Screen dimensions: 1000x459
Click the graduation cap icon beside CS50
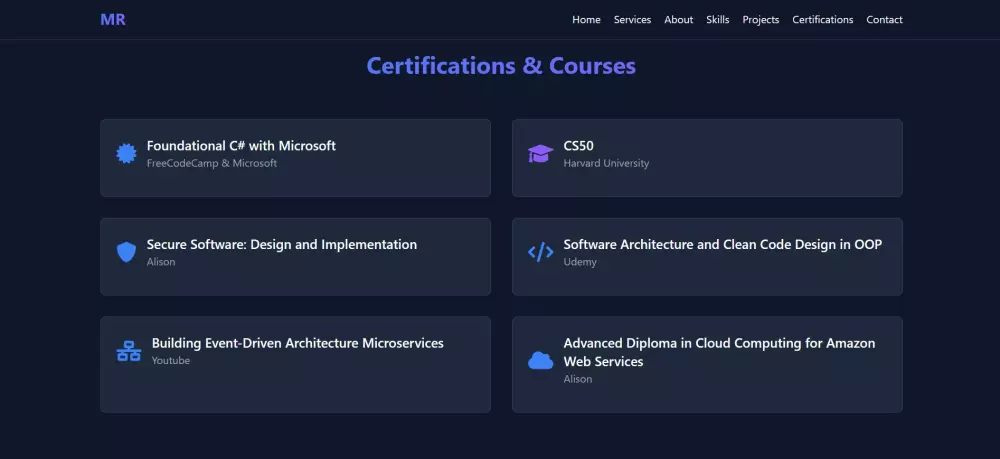click(x=540, y=153)
